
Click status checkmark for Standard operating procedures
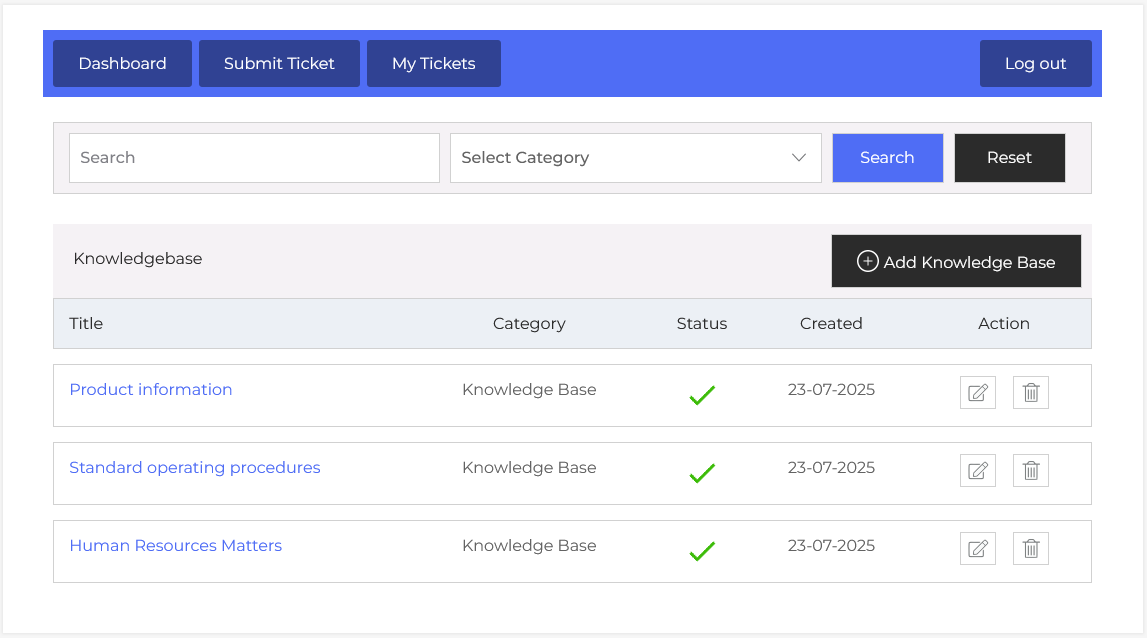click(702, 473)
